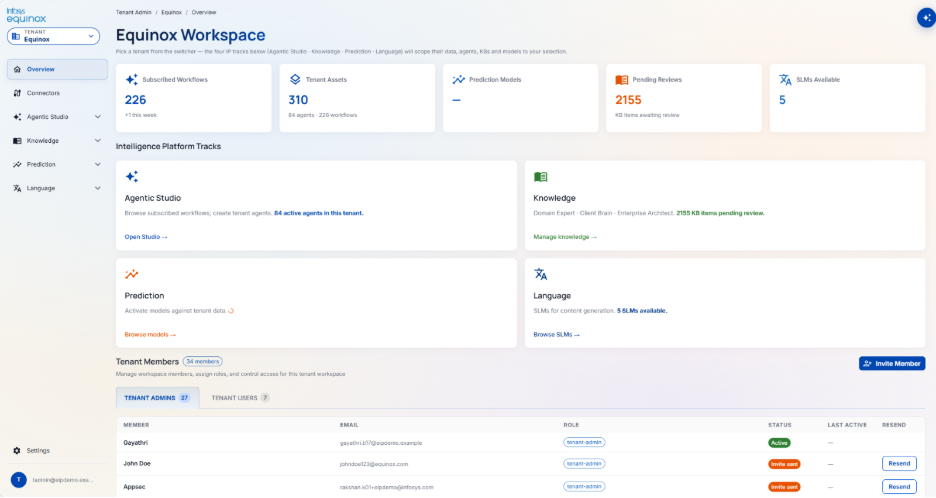Click the 5 SLMs available text
This screenshot has height=498, width=936.
click(x=642, y=311)
